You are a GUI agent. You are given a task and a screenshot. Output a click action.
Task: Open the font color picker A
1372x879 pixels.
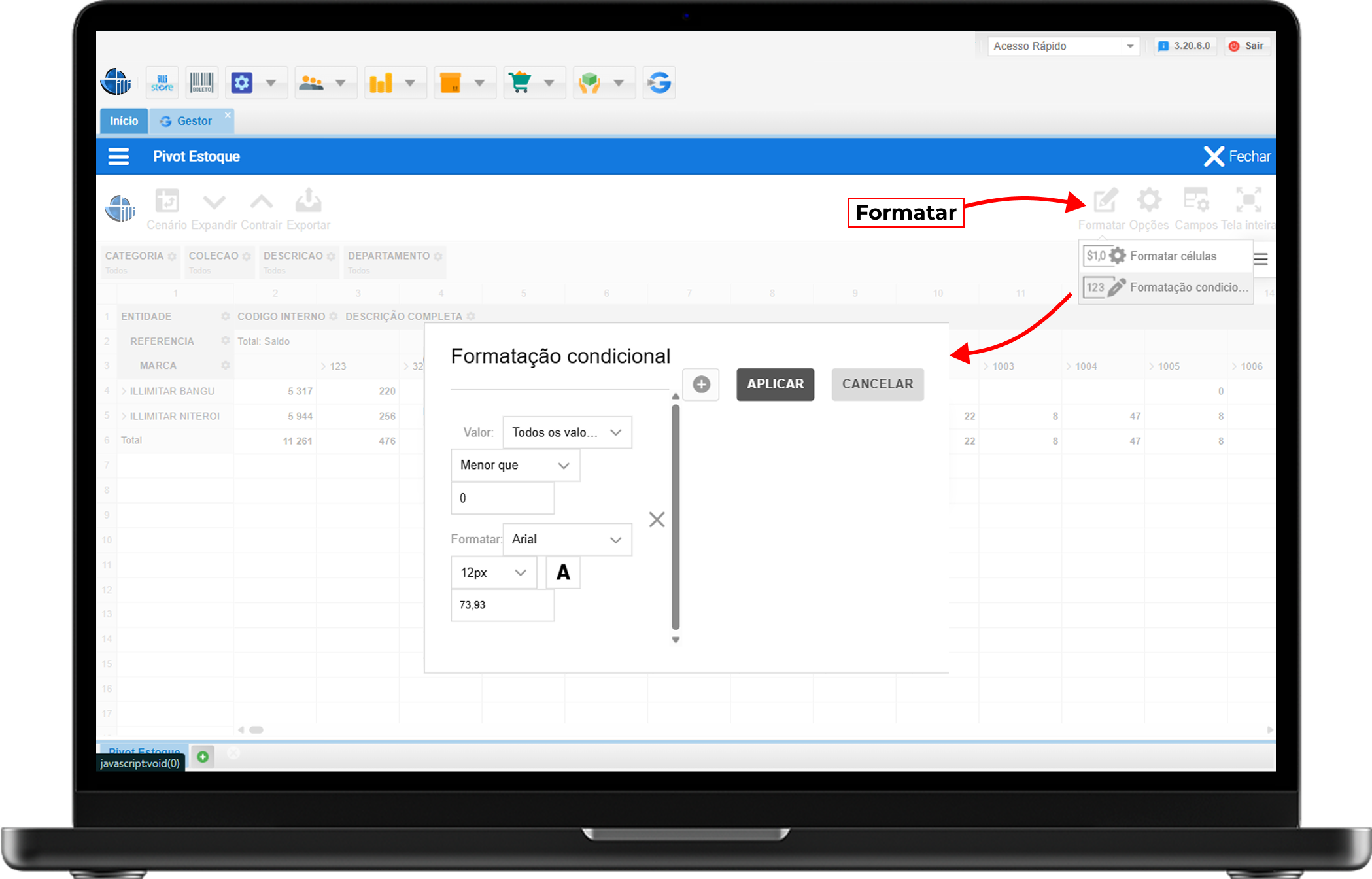click(x=563, y=573)
